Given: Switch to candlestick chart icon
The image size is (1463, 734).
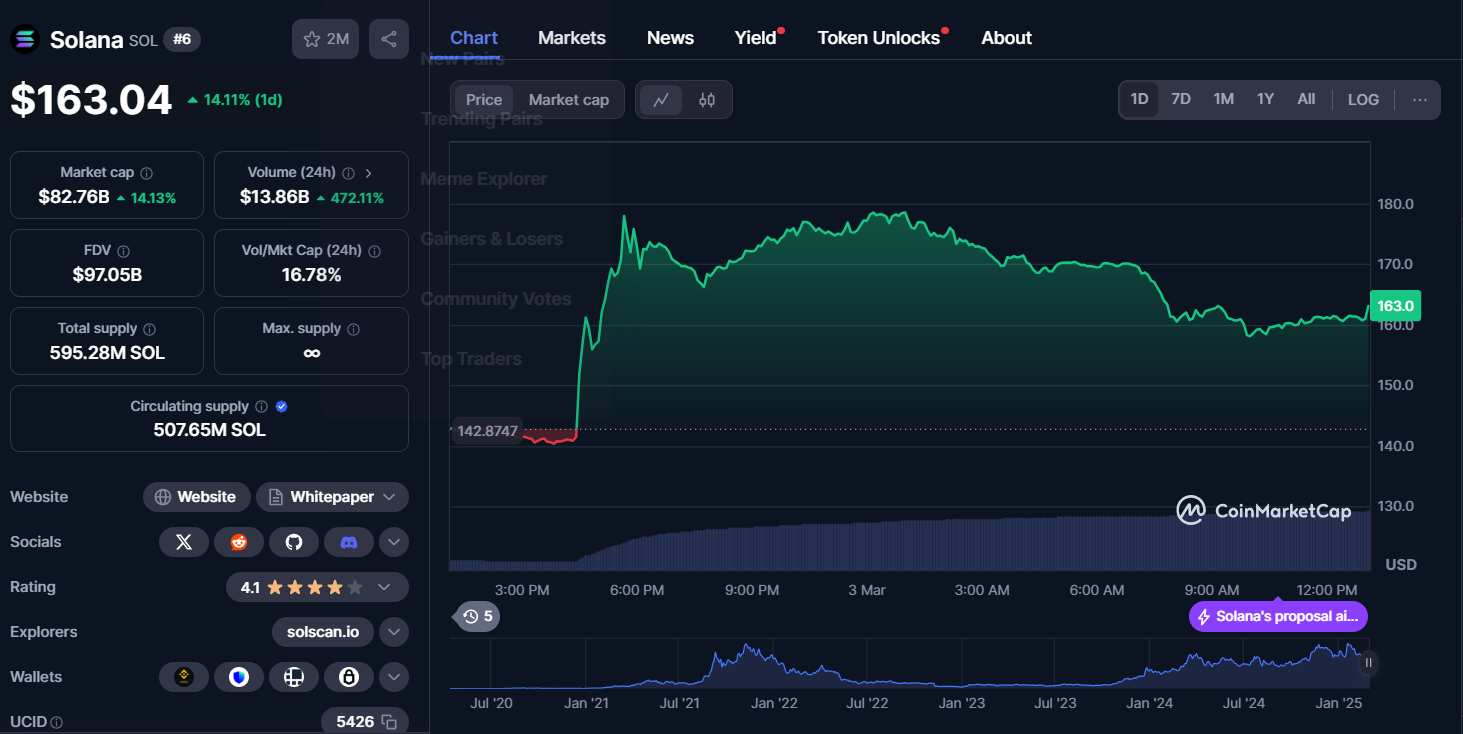Looking at the screenshot, I should pos(707,100).
